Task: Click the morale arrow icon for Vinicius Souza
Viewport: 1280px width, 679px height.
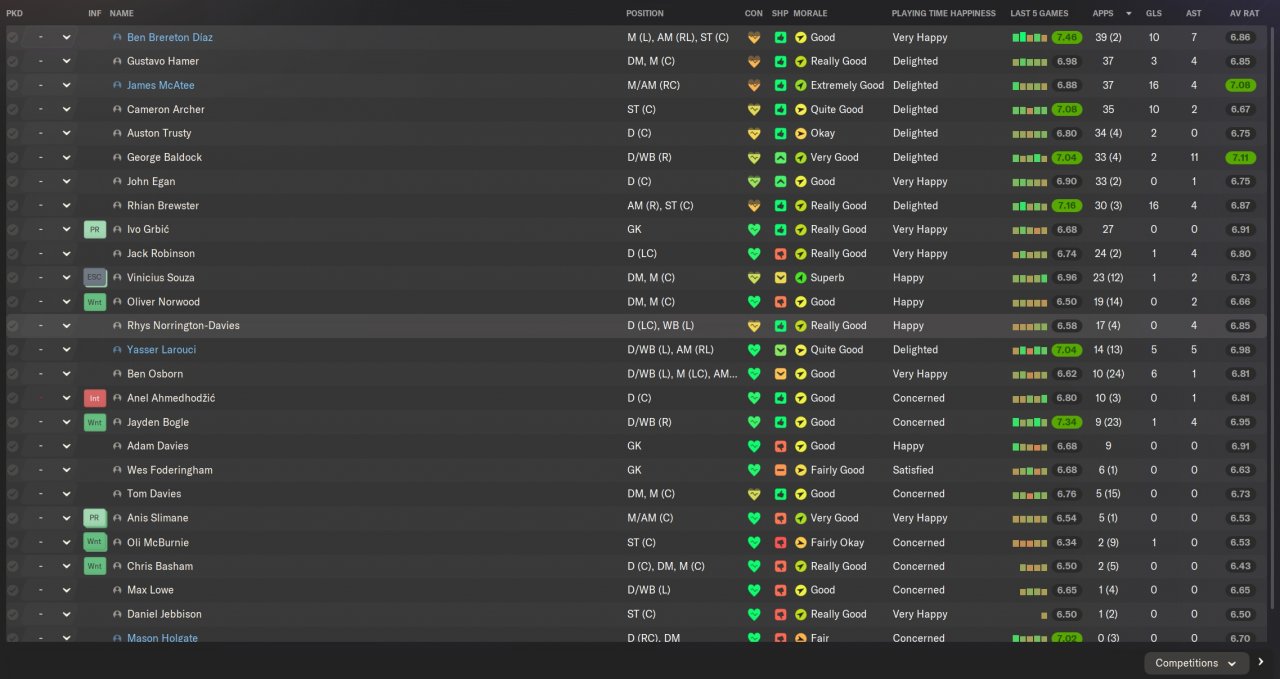Action: (x=801, y=278)
